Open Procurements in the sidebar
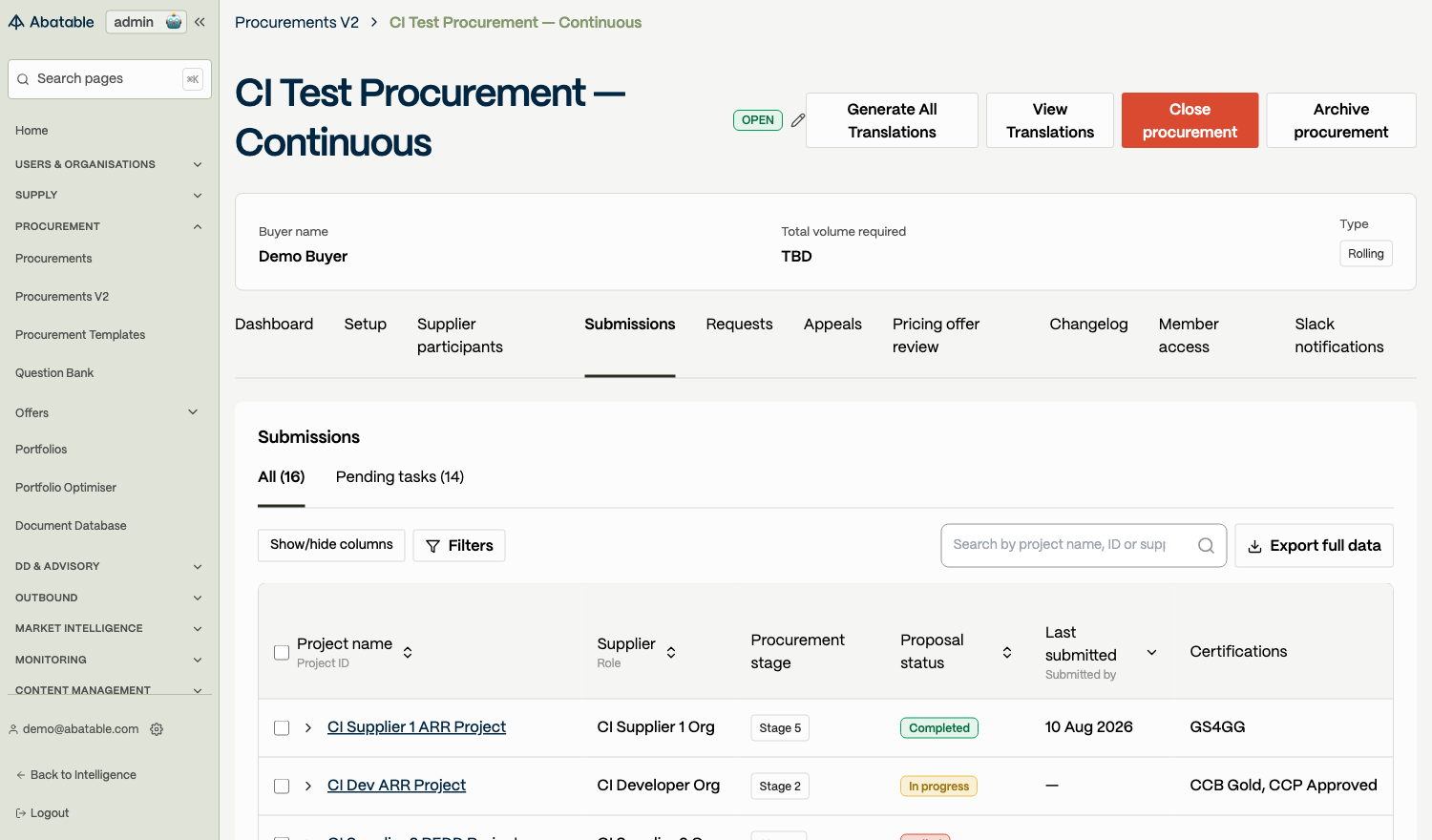This screenshot has width=1432, height=840. (53, 259)
